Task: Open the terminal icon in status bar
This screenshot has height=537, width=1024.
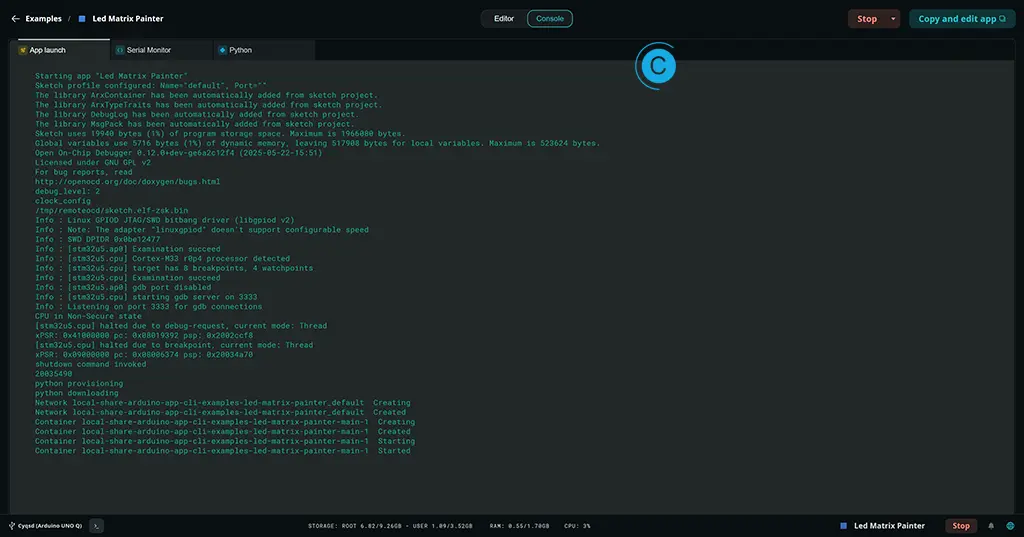Action: point(96,526)
